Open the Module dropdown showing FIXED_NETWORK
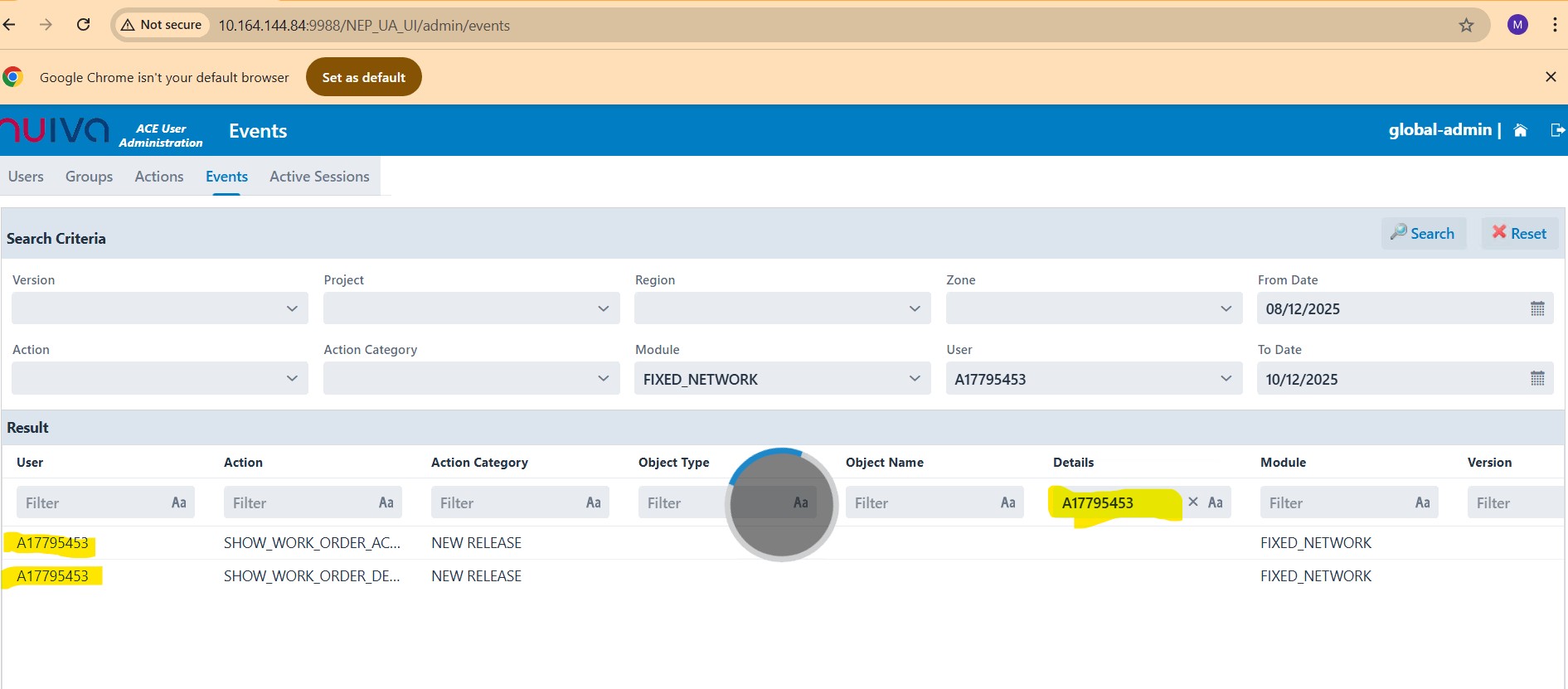1568x689 pixels. pos(781,379)
